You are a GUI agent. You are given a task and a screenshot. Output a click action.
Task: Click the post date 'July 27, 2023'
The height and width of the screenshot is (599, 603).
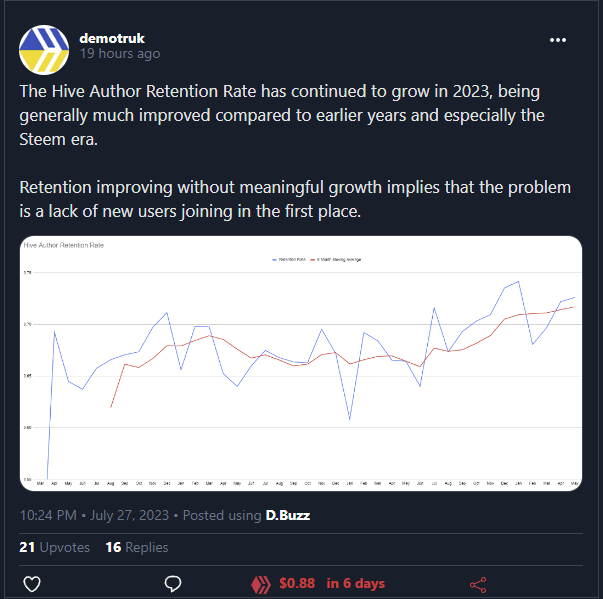click(x=129, y=515)
